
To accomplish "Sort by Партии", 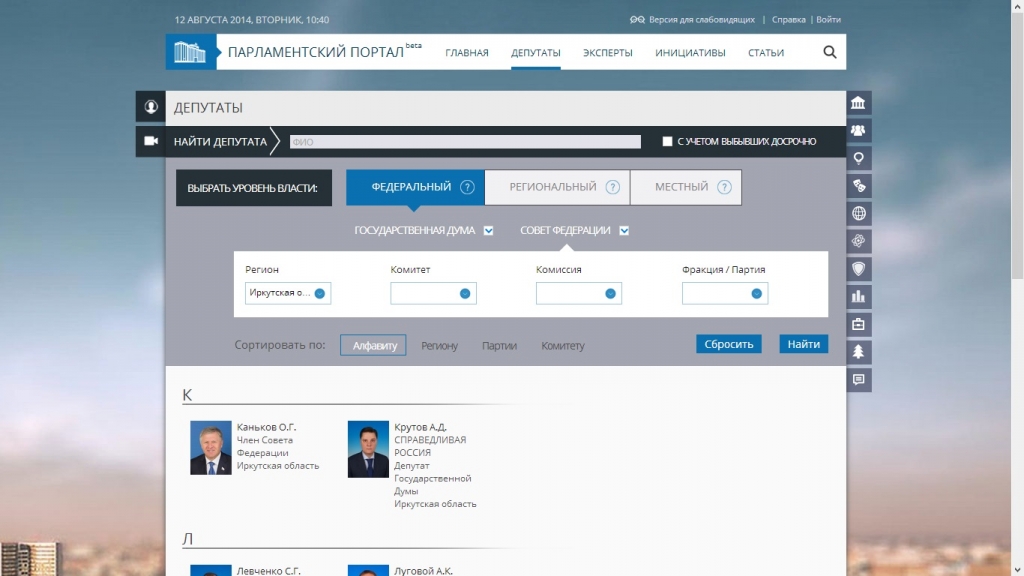I will (500, 345).
